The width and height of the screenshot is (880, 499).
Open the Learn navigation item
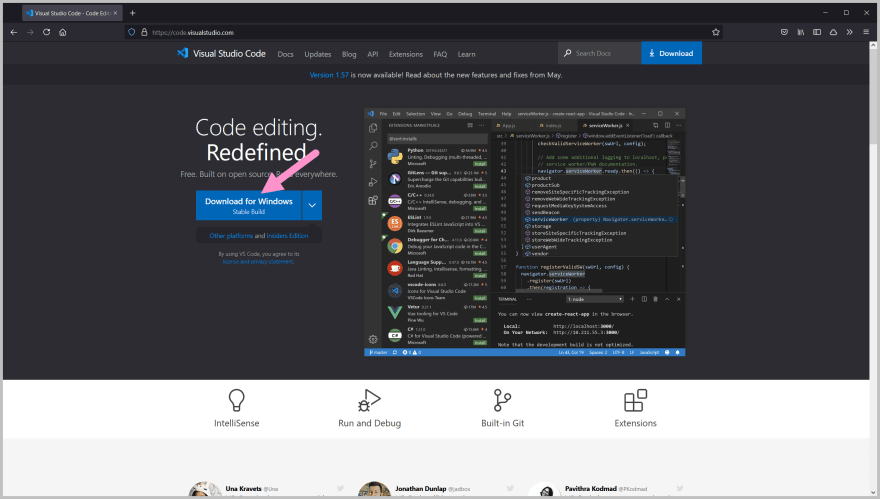point(466,54)
